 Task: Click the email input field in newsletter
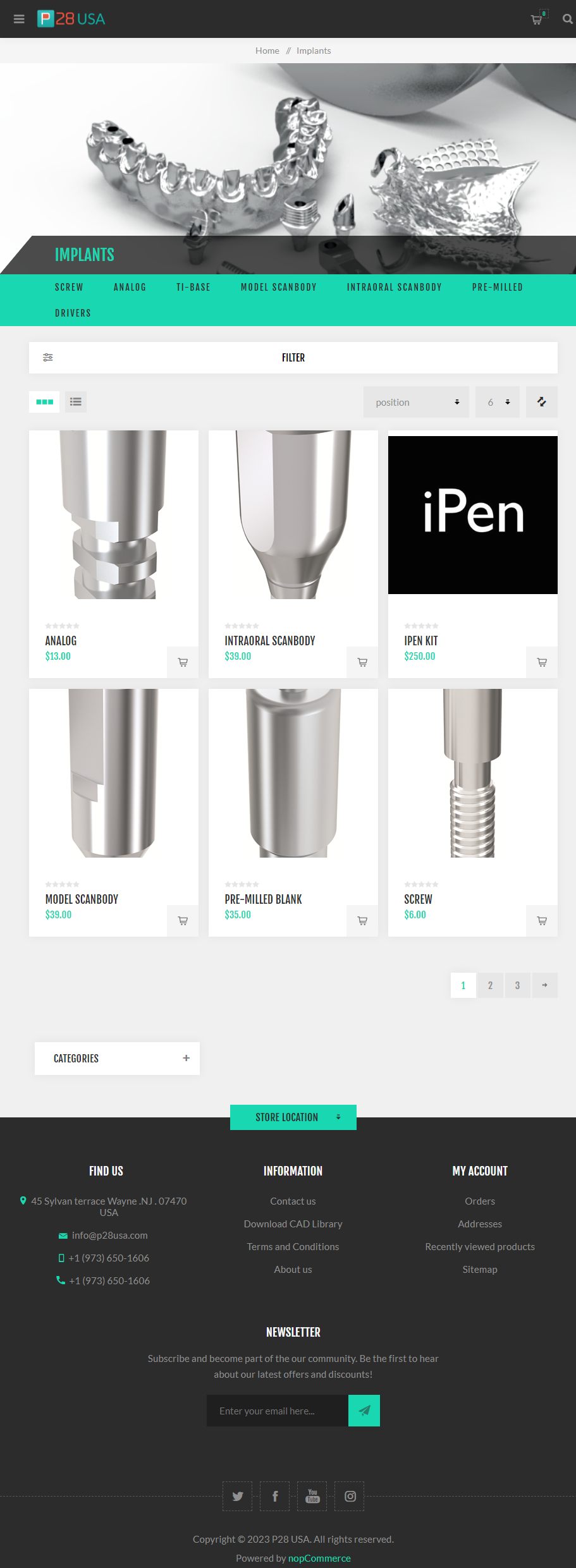[278, 1411]
